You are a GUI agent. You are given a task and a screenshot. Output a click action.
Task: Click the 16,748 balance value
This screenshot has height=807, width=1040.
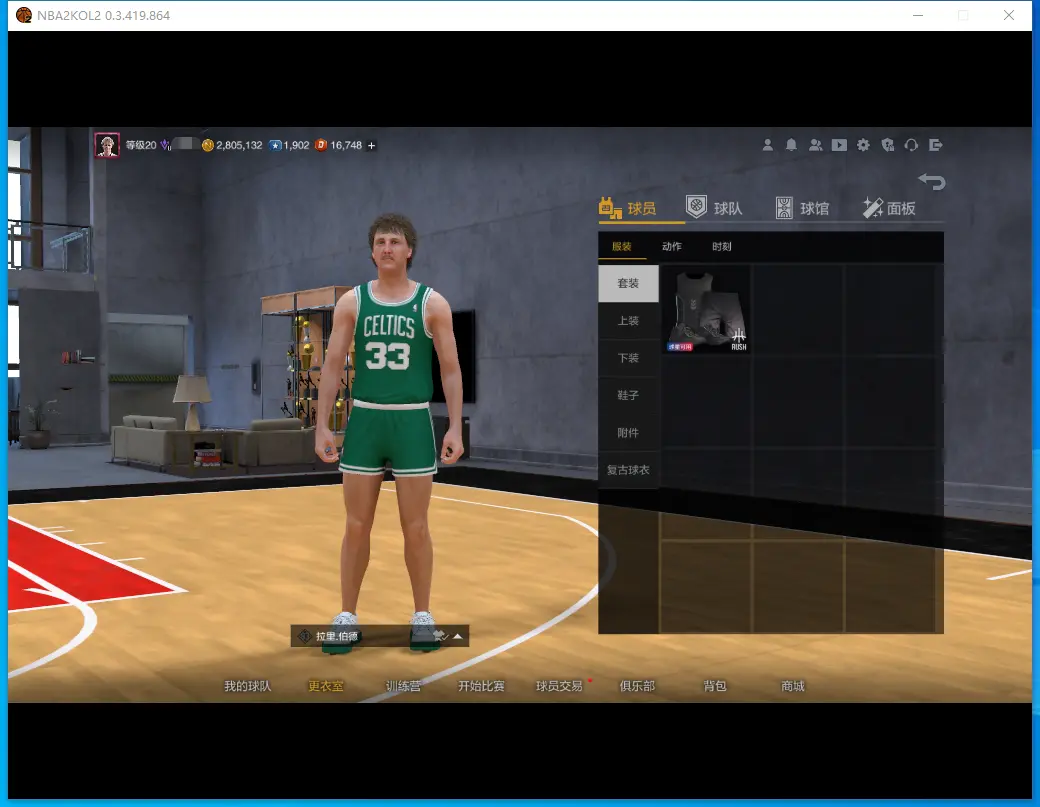pos(346,145)
